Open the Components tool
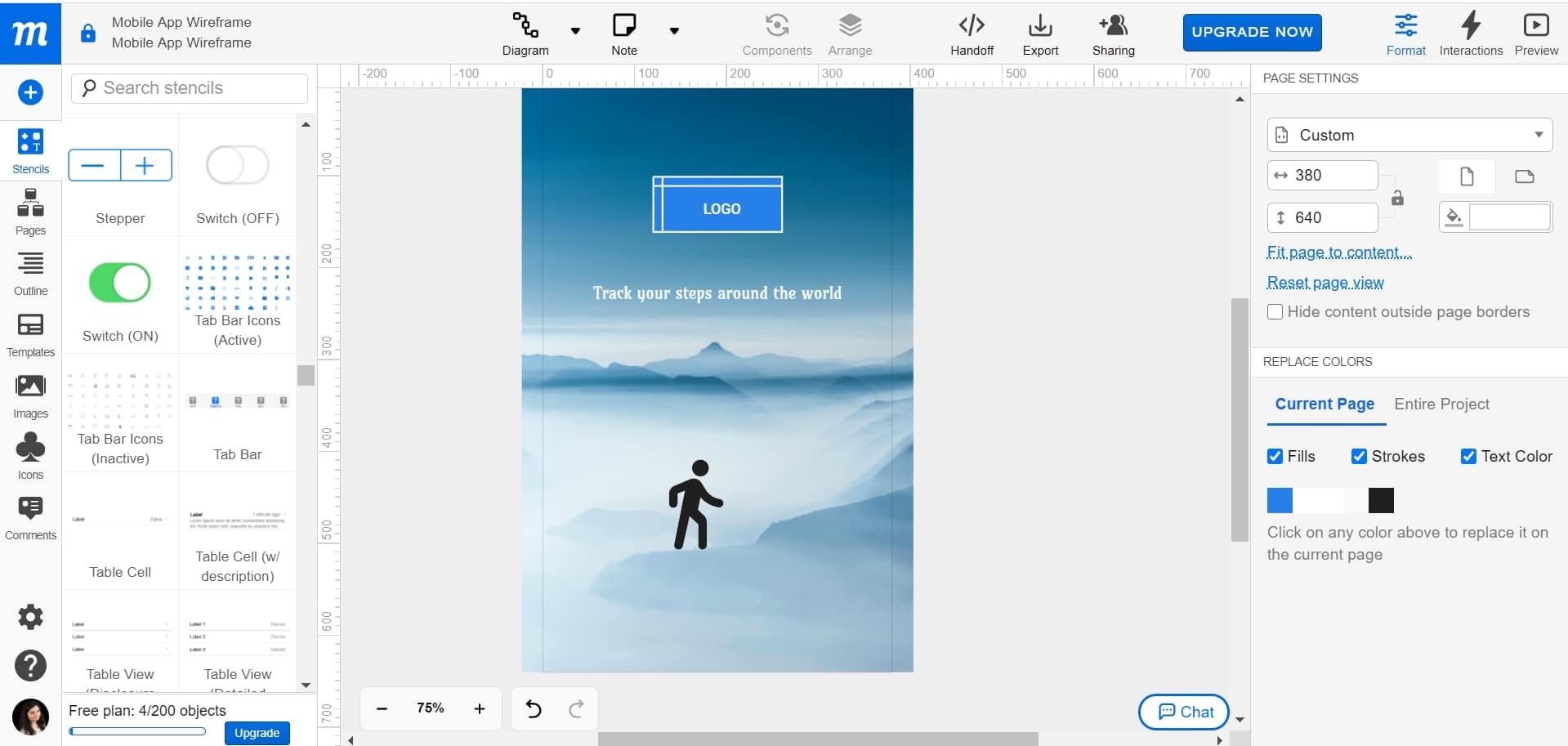The width and height of the screenshot is (1568, 746). [x=776, y=33]
